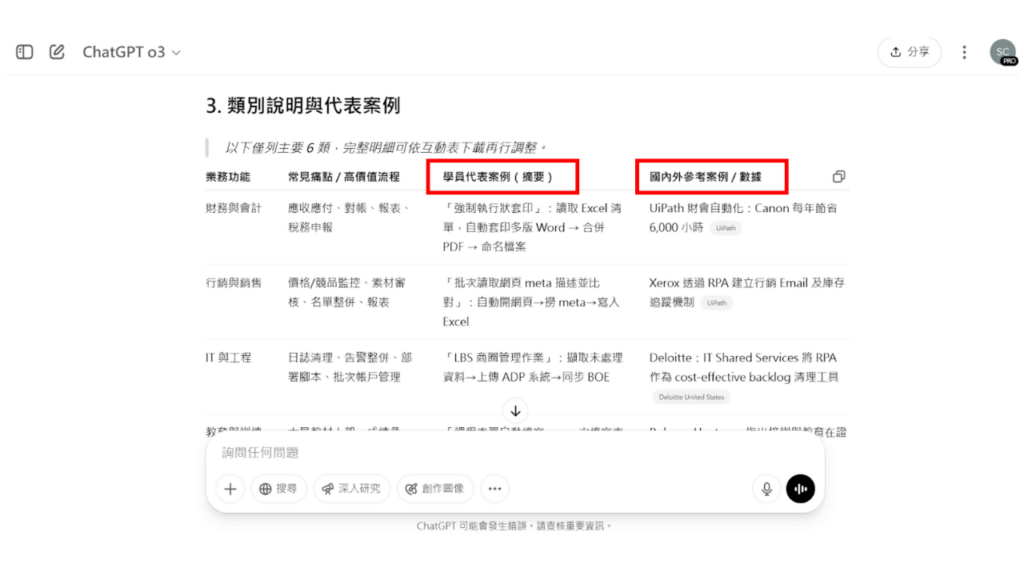Click the italic note 以下僅列主要 6 類
1024x576 pixels.
(385, 148)
